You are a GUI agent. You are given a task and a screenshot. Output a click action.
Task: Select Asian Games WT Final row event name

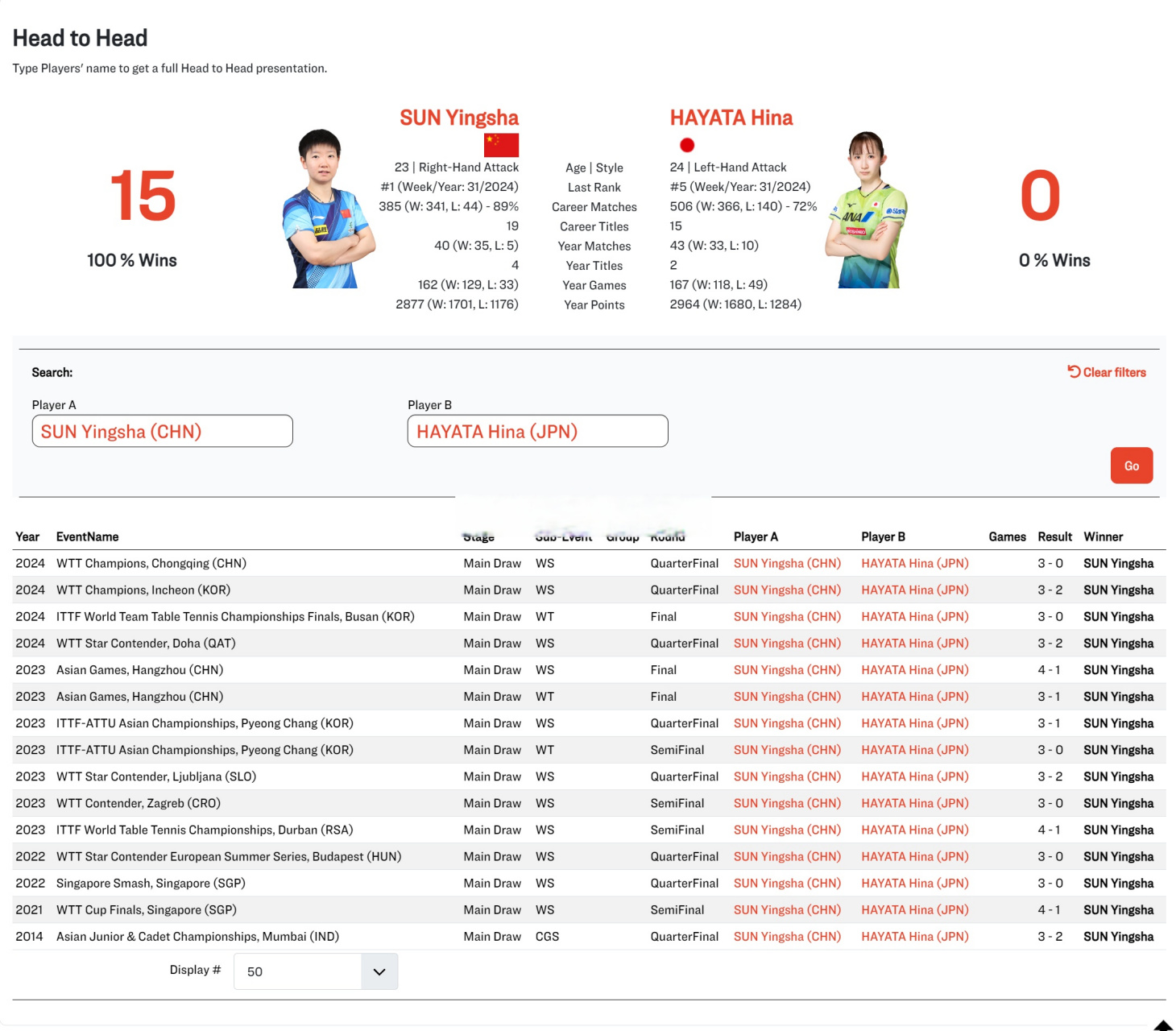[x=140, y=696]
